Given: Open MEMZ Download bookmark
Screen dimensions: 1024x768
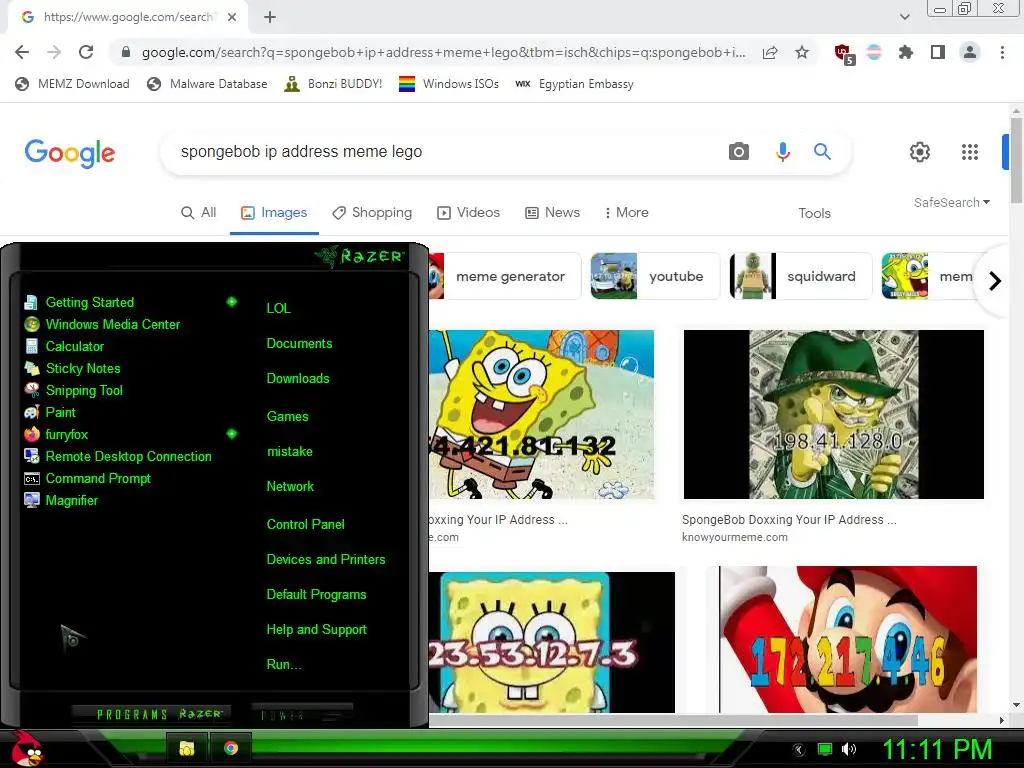Looking at the screenshot, I should [72, 84].
